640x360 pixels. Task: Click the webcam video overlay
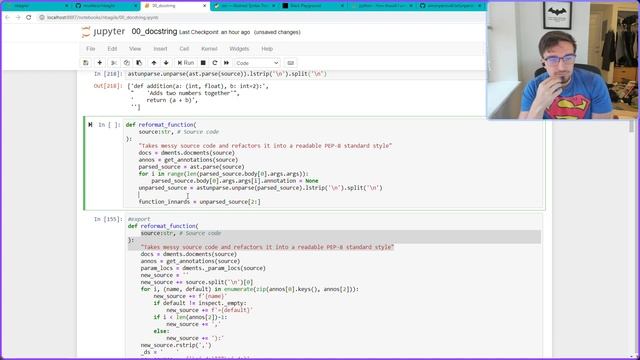(x=562, y=60)
